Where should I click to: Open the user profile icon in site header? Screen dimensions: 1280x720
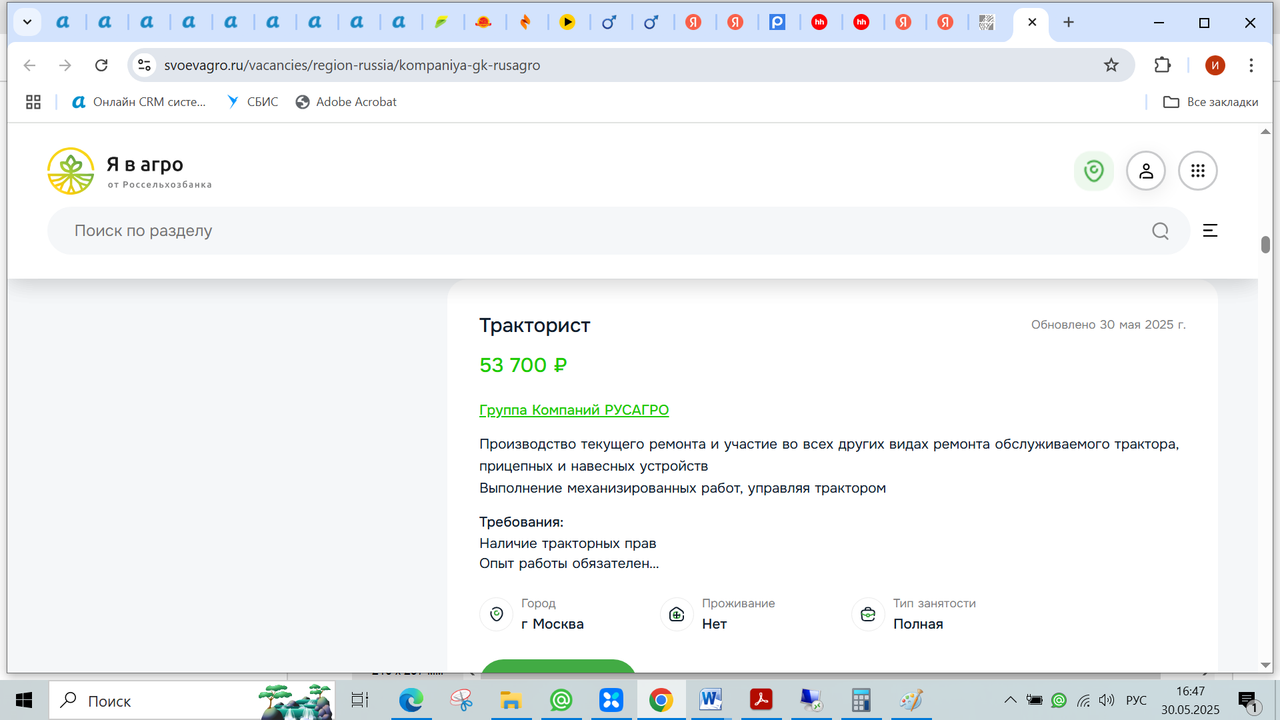1146,171
